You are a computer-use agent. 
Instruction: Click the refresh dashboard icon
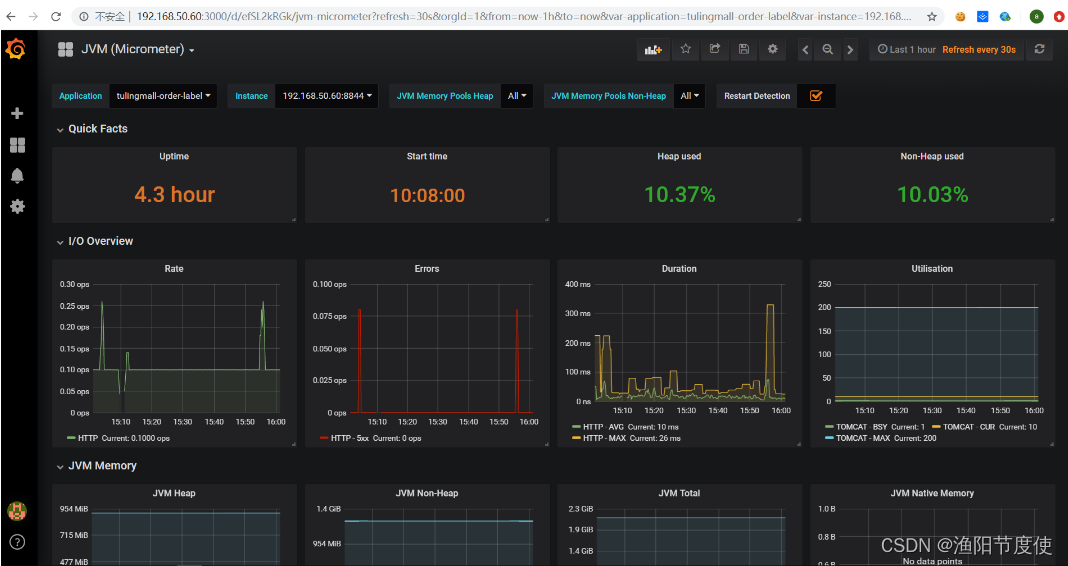(x=1039, y=49)
